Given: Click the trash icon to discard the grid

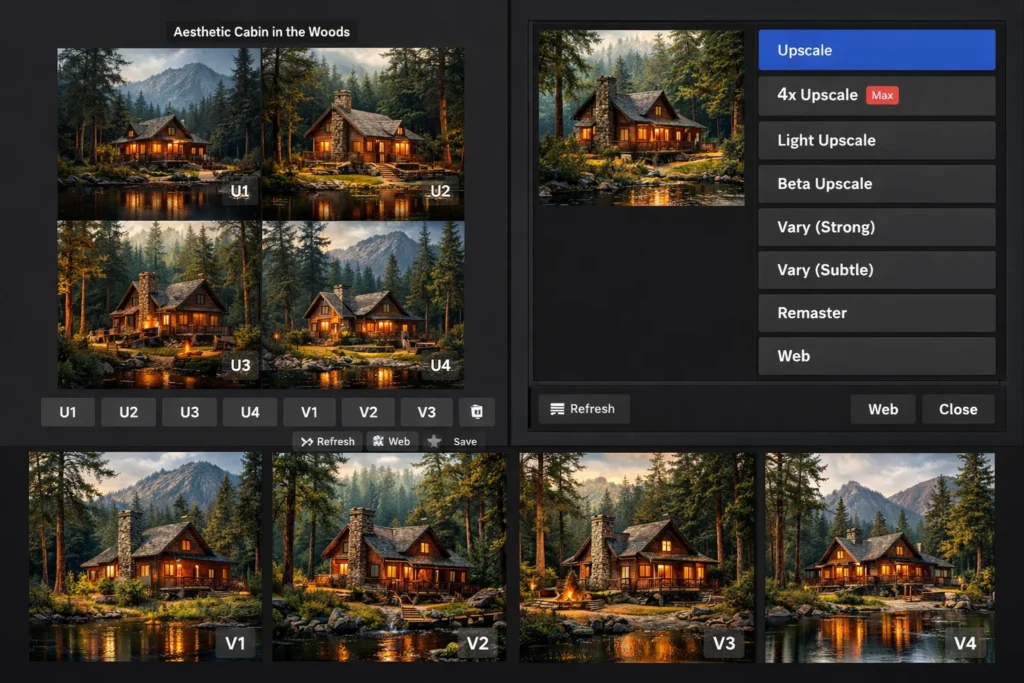Looking at the screenshot, I should 477,411.
